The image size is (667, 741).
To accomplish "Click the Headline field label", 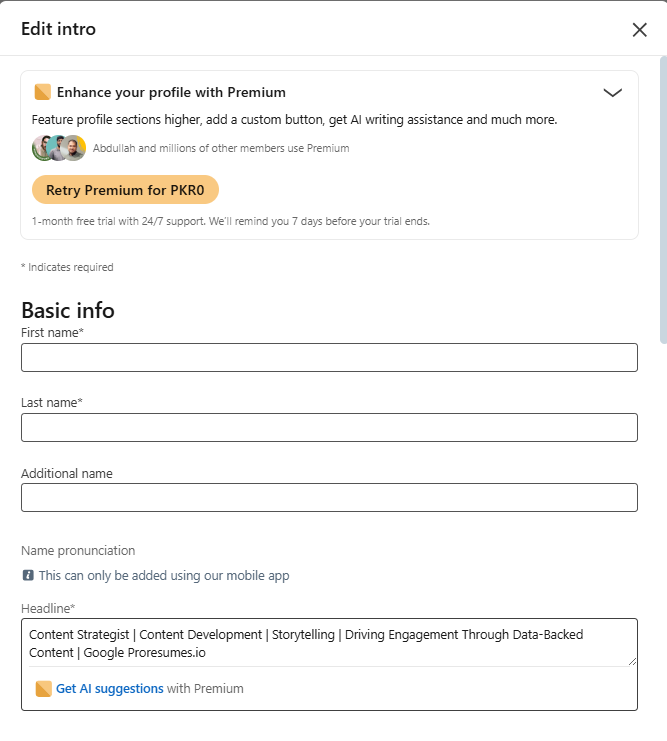I will (x=48, y=608).
